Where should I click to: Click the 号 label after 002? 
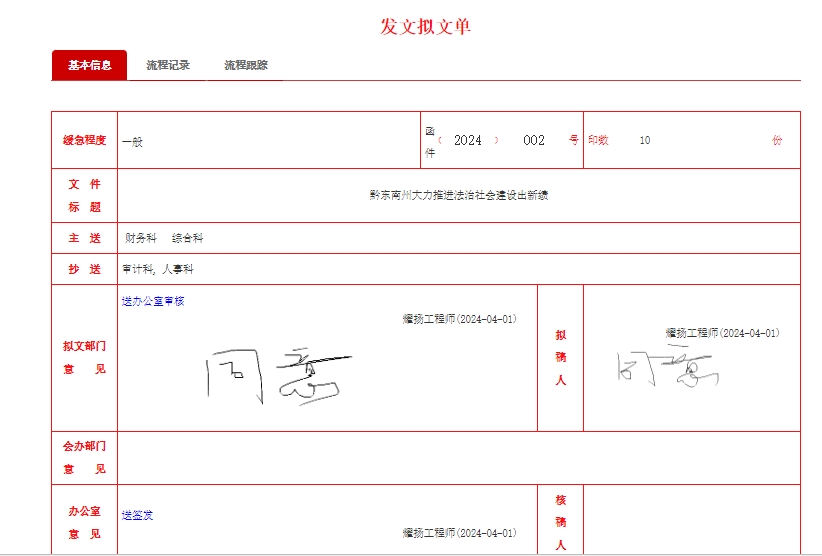point(574,140)
